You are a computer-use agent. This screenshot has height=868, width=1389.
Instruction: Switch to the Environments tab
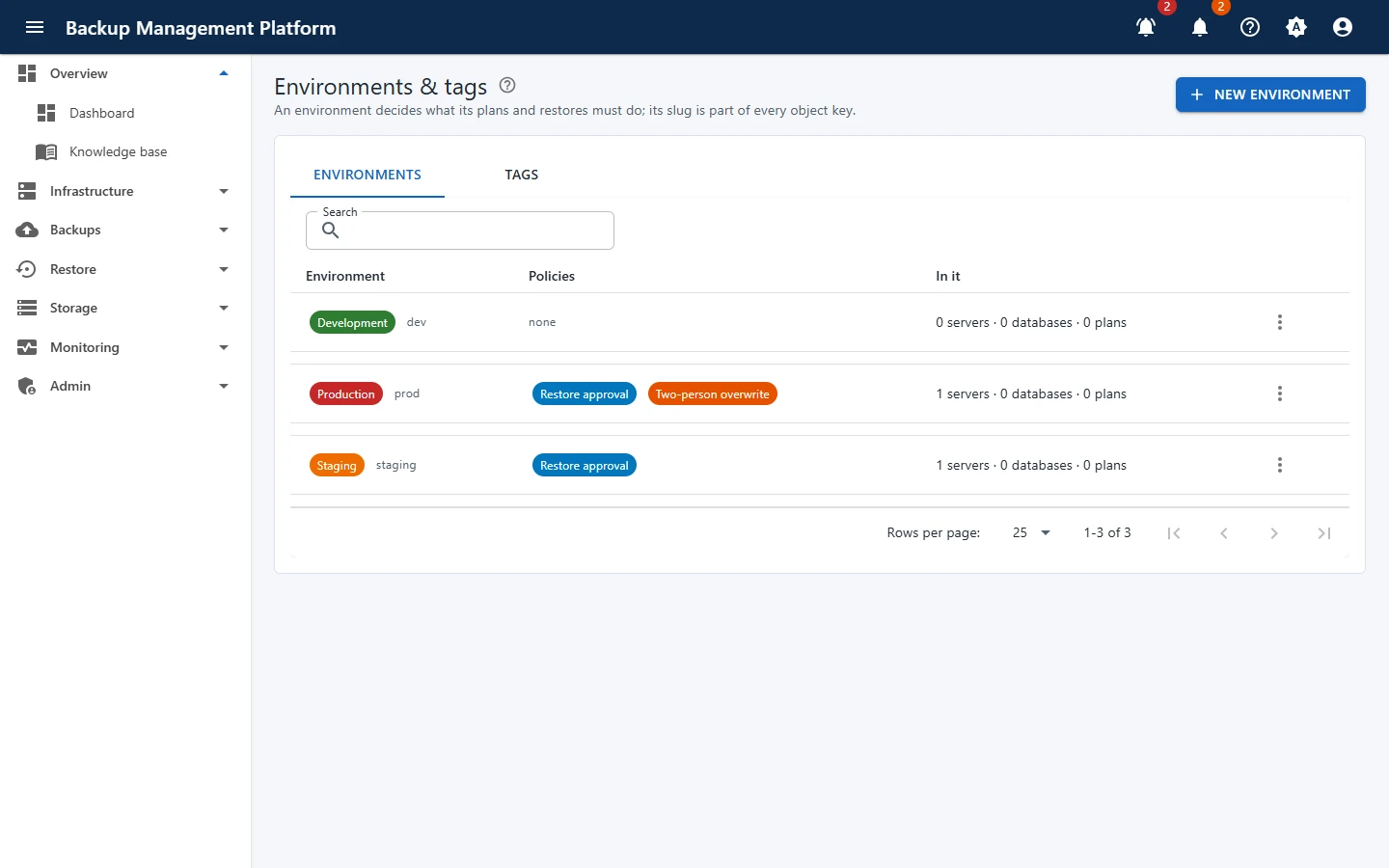pyautogui.click(x=368, y=175)
